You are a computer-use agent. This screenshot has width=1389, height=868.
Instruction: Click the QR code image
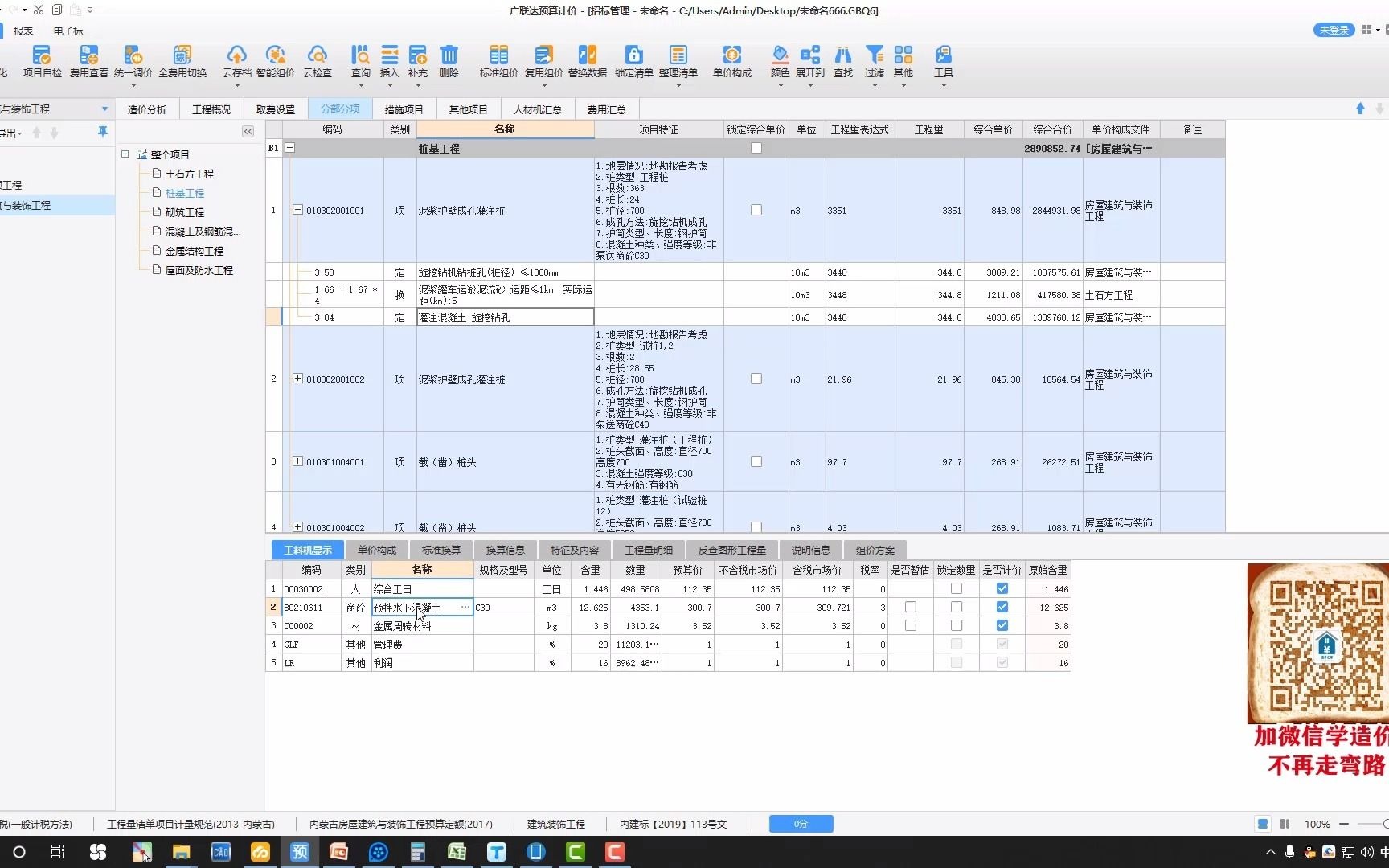coord(1318,644)
